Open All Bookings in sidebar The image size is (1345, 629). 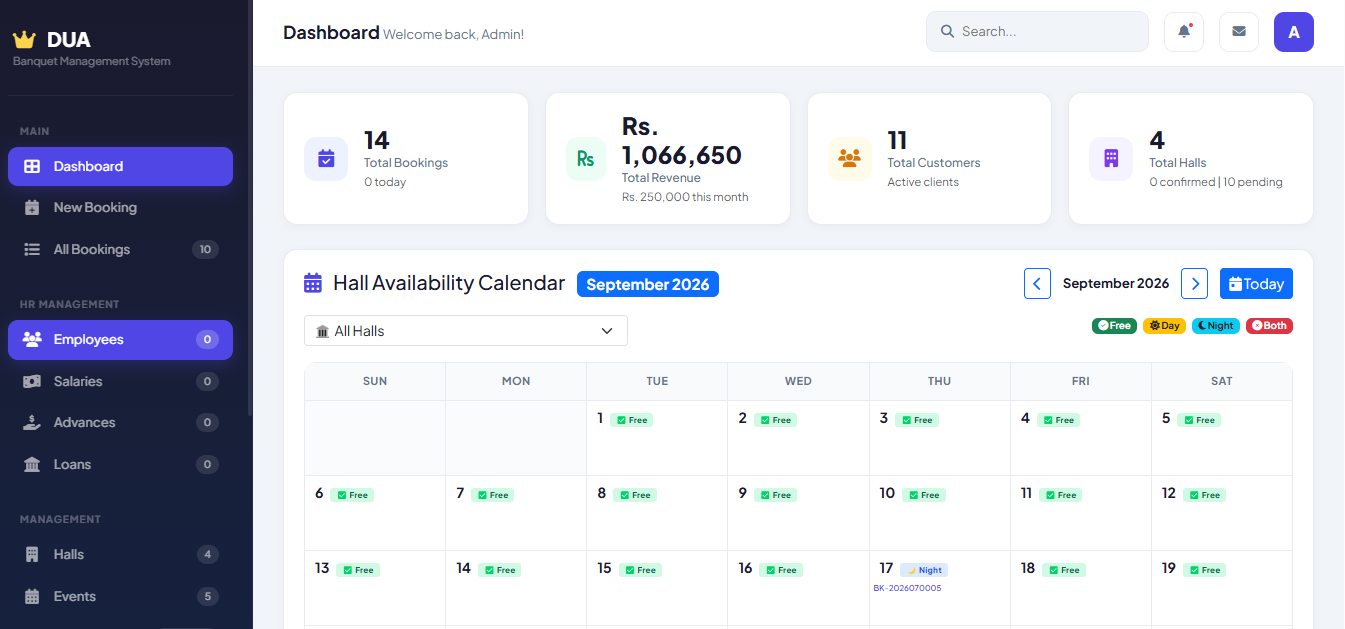[x=120, y=250]
